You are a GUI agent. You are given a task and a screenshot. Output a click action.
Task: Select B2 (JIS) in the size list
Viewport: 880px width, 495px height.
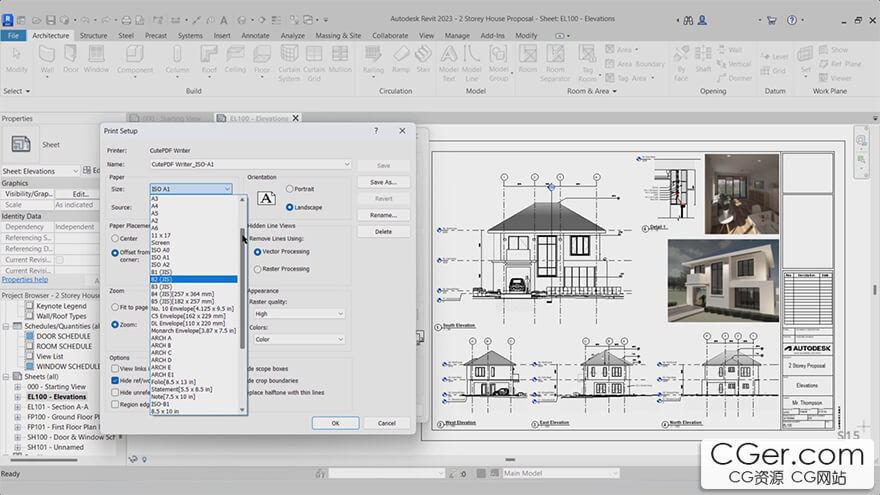tap(194, 279)
